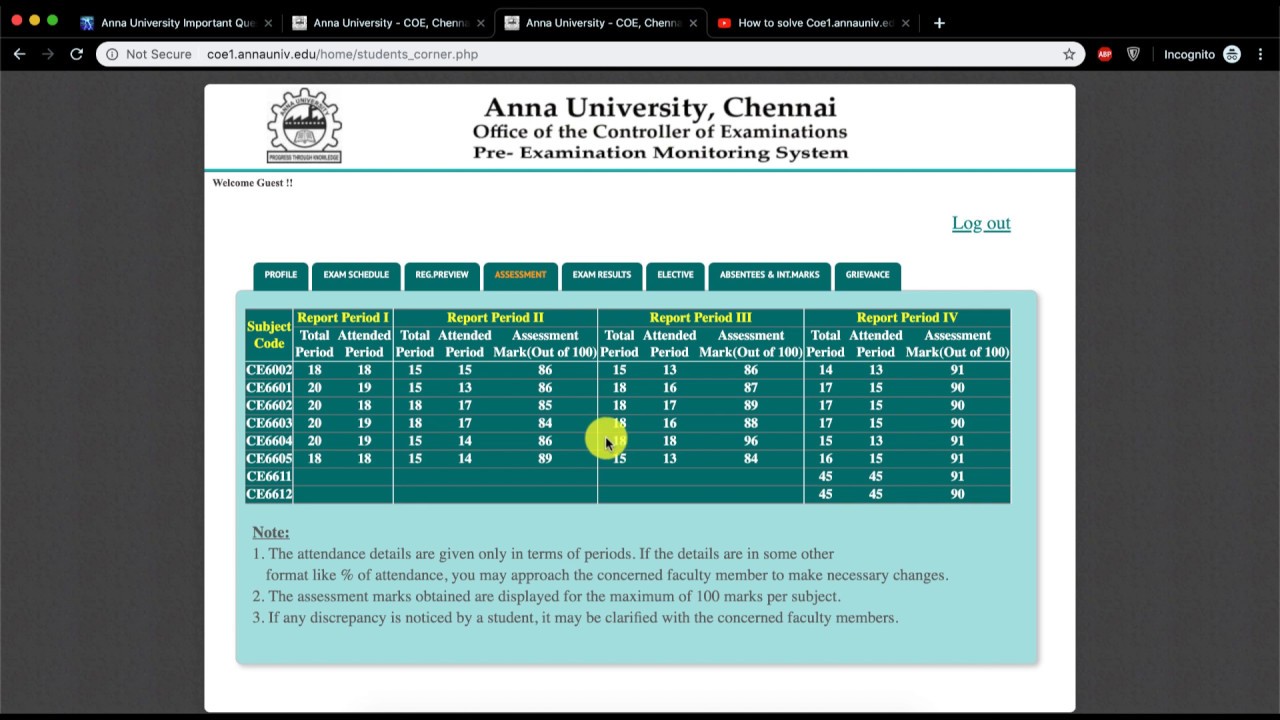Click subject code CE6602

[x=269, y=406]
